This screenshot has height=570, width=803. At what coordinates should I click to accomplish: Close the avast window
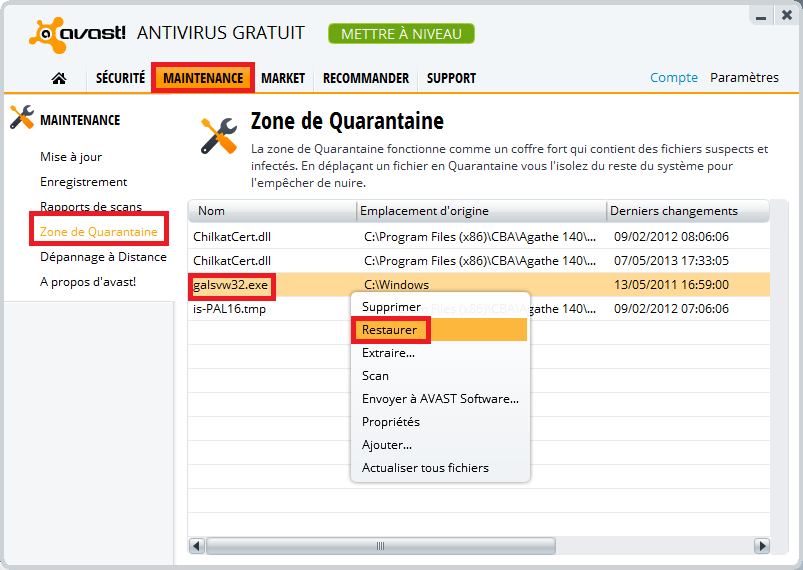click(x=787, y=16)
